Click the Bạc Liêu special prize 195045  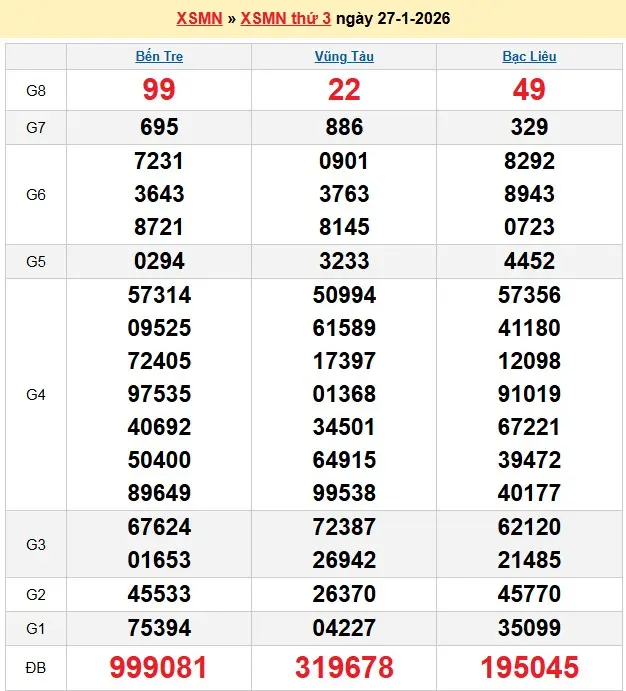coord(529,667)
